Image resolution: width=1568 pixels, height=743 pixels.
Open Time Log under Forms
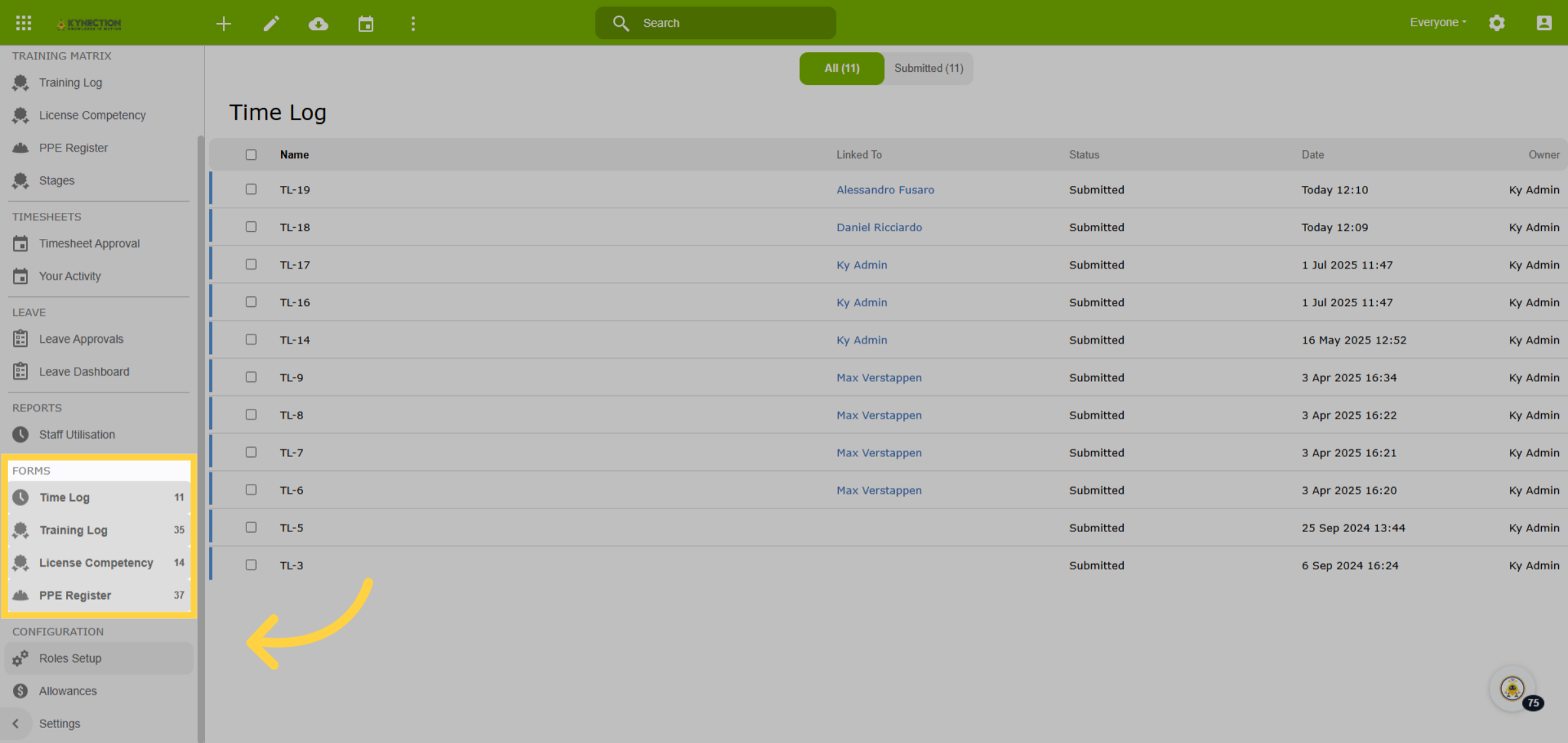[99, 498]
